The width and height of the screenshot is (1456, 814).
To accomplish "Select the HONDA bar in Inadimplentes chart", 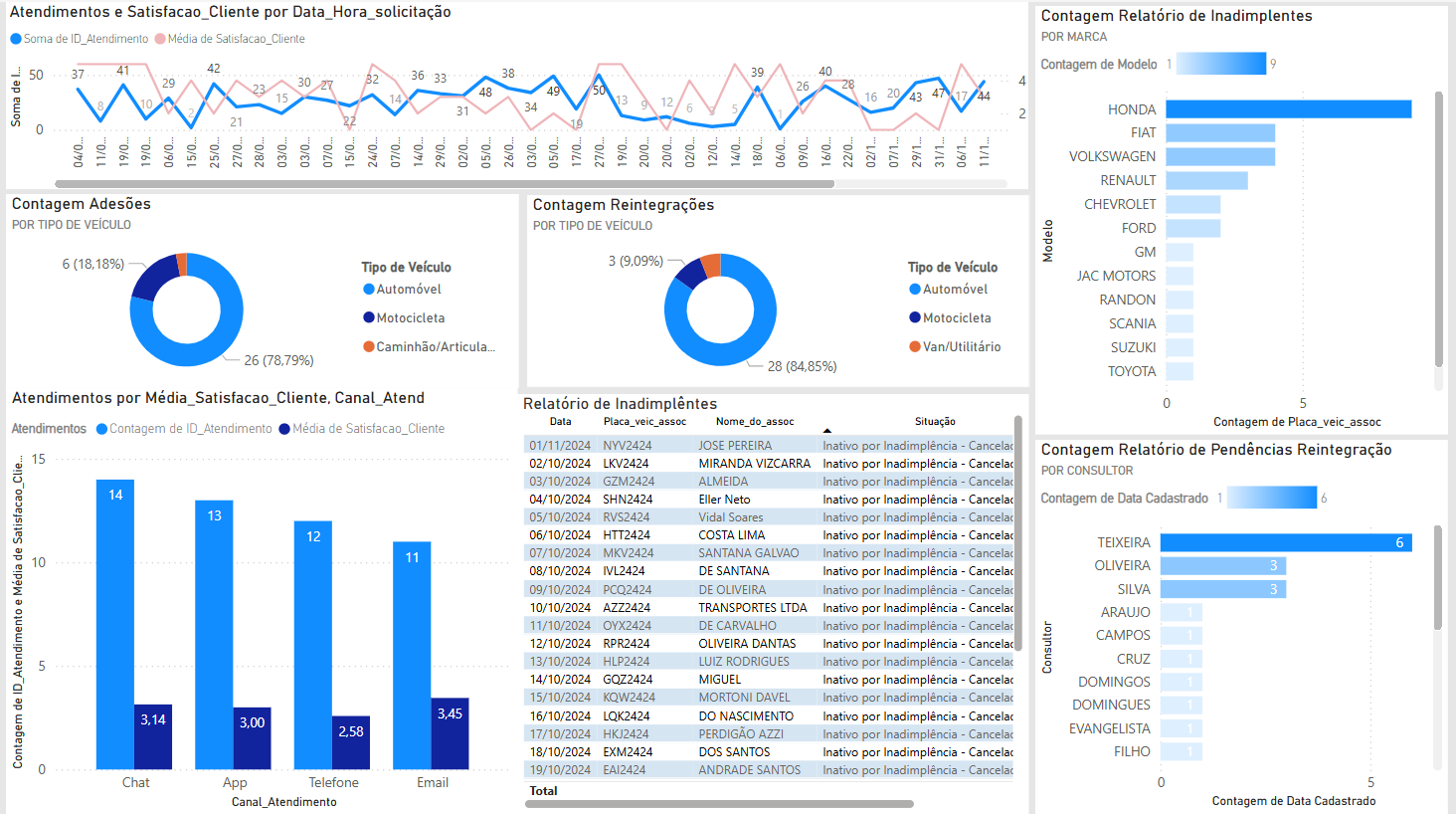I will point(1289,109).
